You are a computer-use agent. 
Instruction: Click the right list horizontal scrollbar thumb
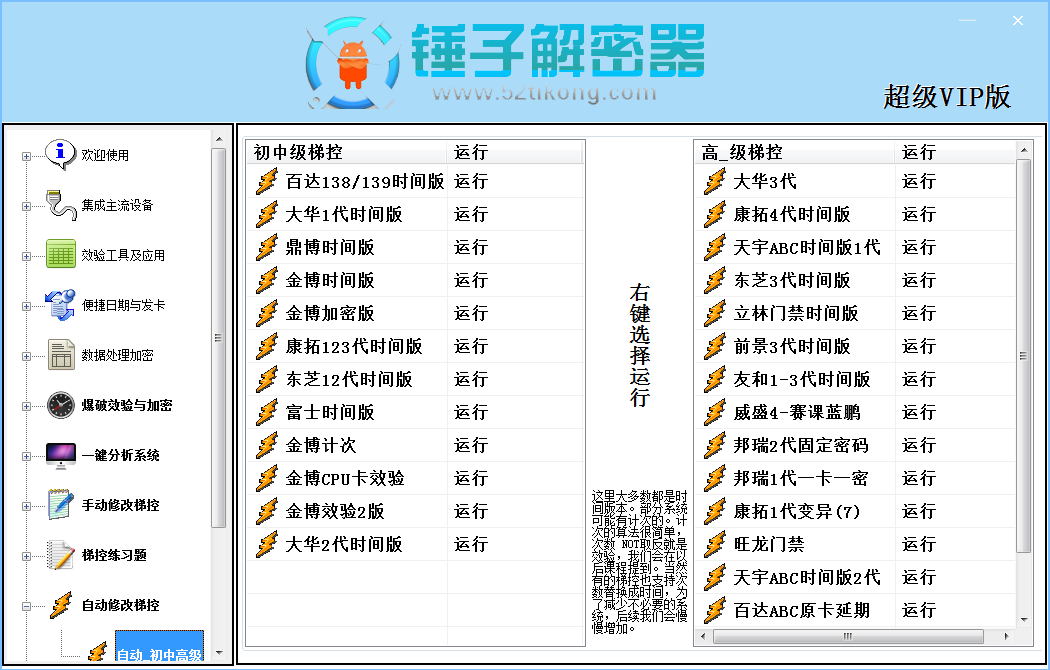[848, 636]
